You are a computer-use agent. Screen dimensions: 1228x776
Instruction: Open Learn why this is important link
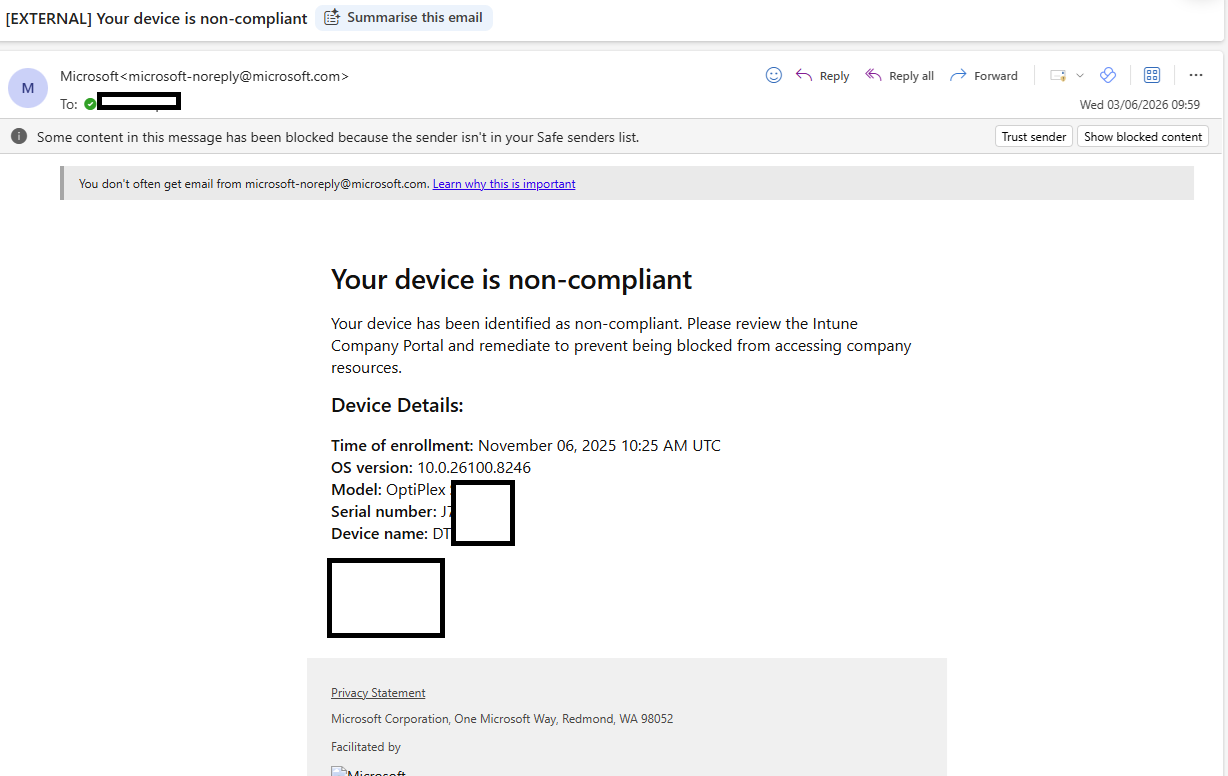[504, 184]
